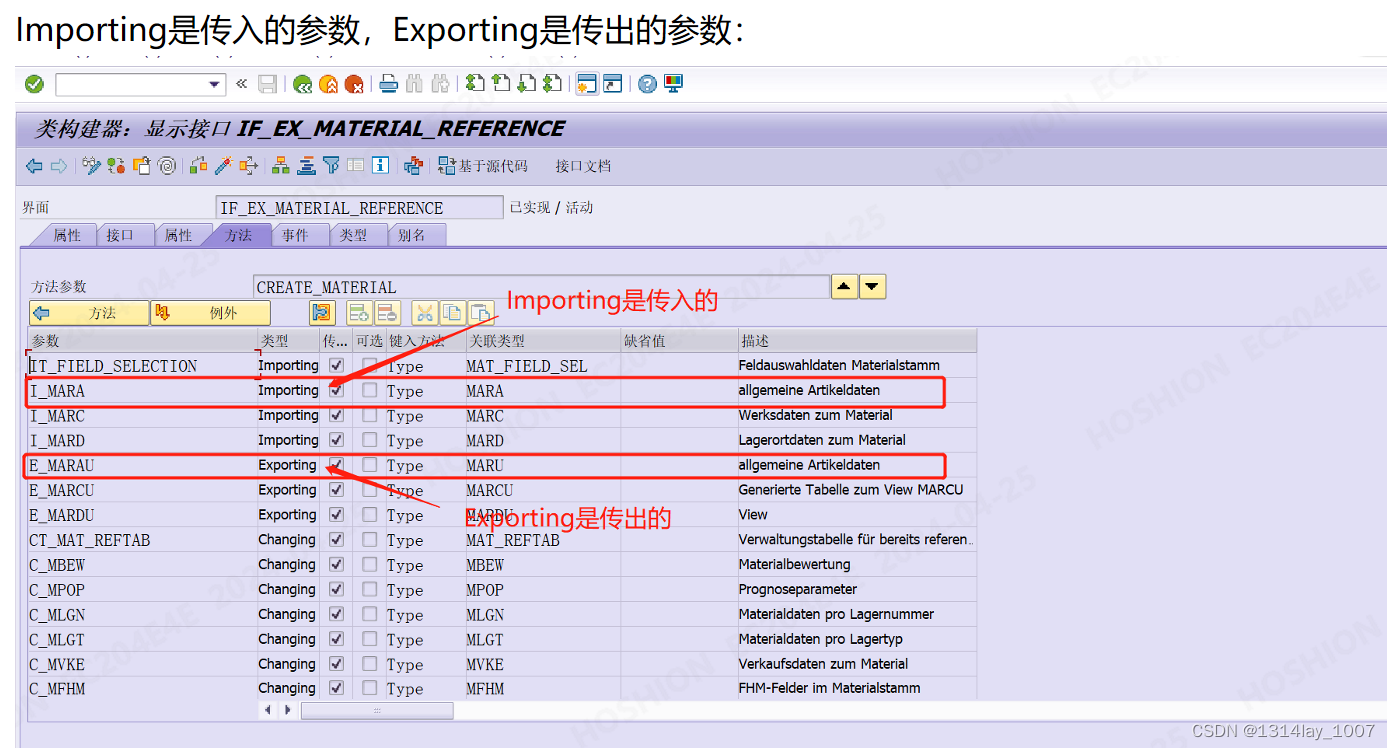The width and height of the screenshot is (1390, 750).
Task: Select the MAT_FIELD_SEL associated type cell
Action: tap(541, 366)
